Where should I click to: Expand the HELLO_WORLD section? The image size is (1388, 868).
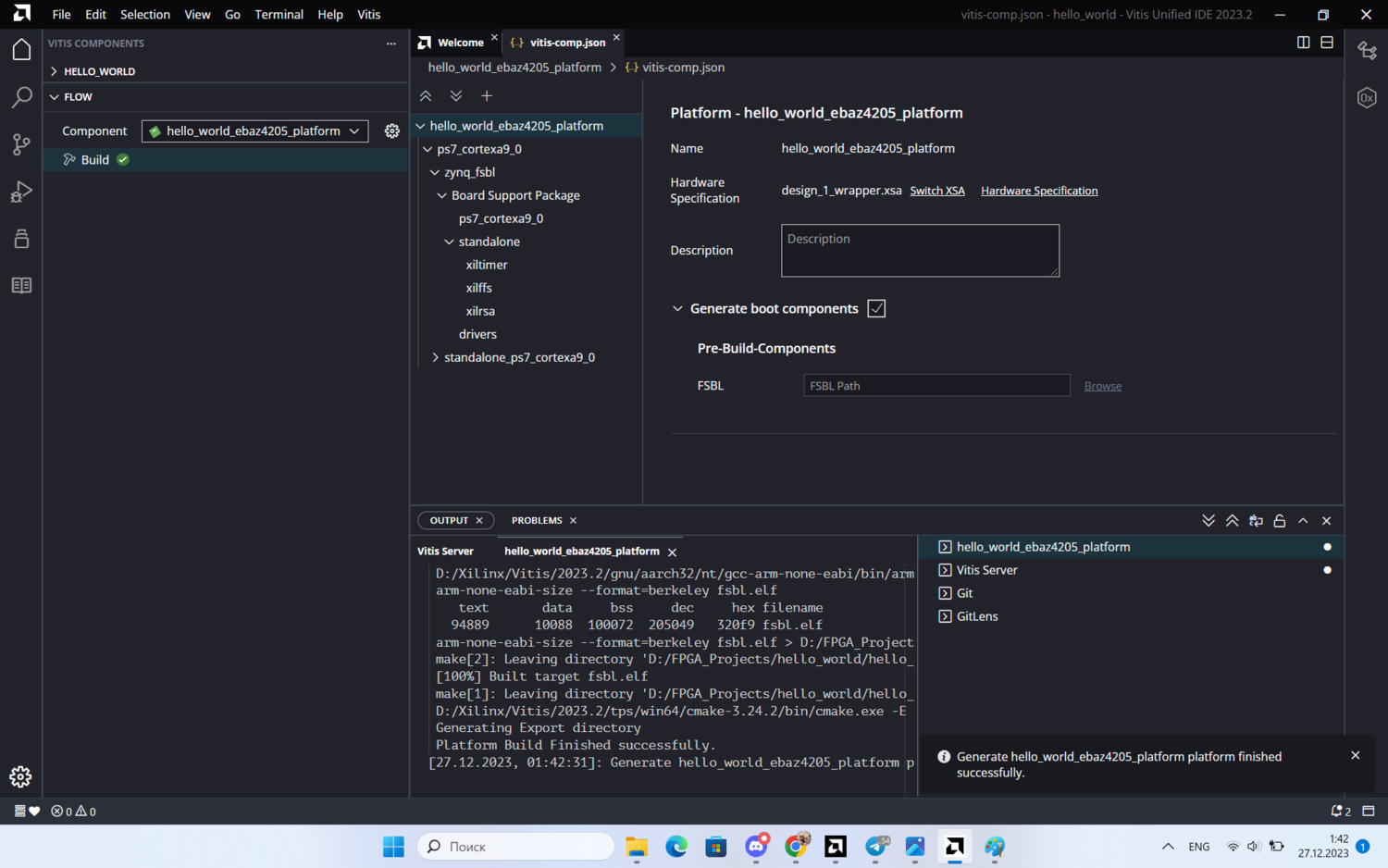[x=99, y=71]
